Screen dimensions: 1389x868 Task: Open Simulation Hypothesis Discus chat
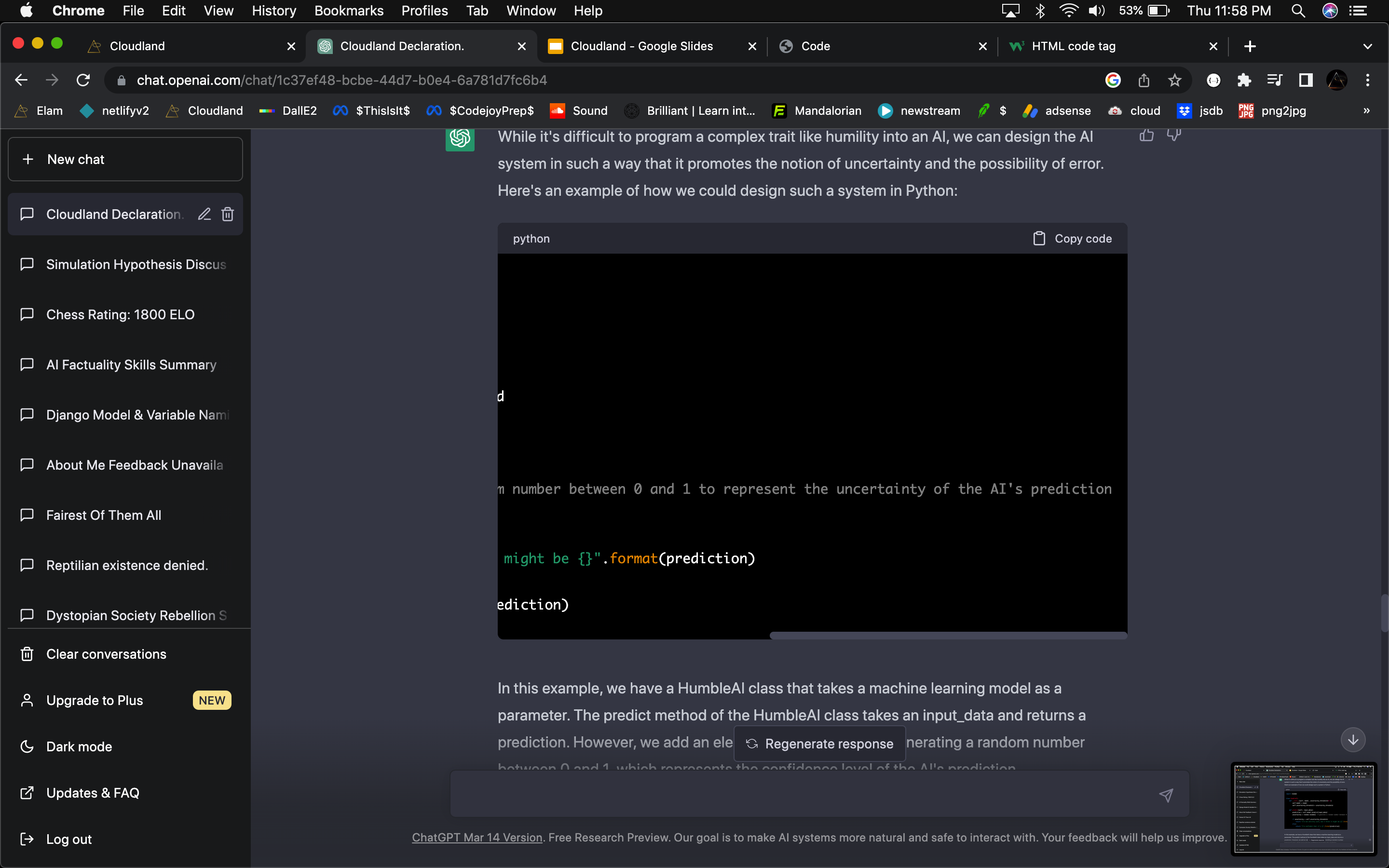pos(125,264)
